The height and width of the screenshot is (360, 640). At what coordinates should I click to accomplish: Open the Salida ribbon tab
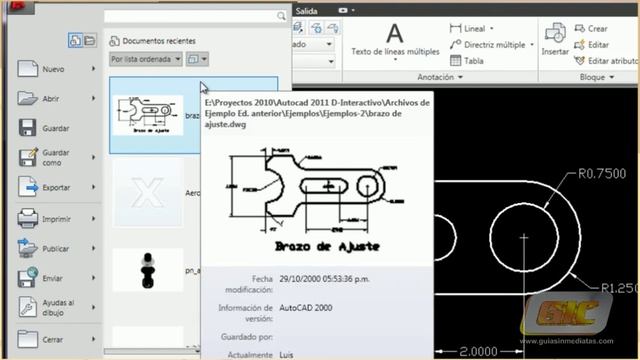[x=306, y=11]
